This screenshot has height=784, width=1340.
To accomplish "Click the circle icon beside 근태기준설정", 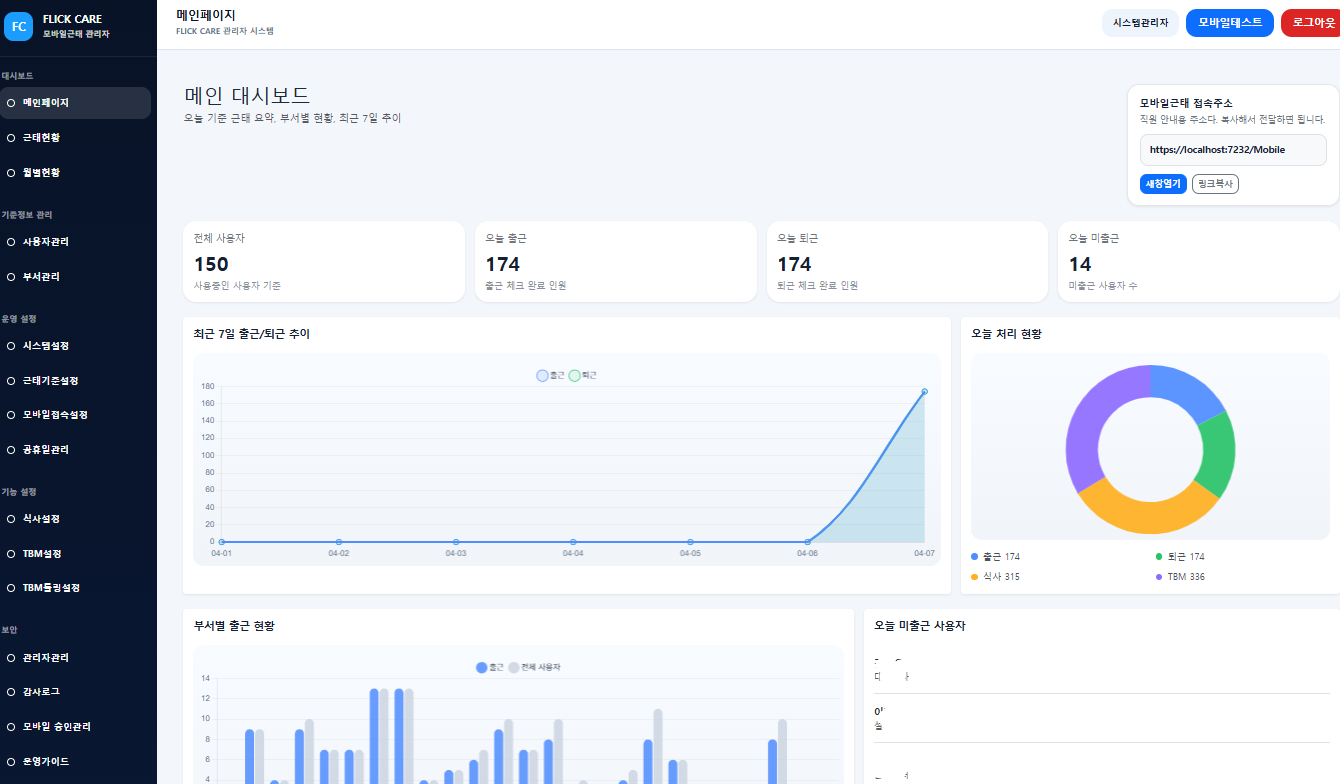I will (11, 380).
